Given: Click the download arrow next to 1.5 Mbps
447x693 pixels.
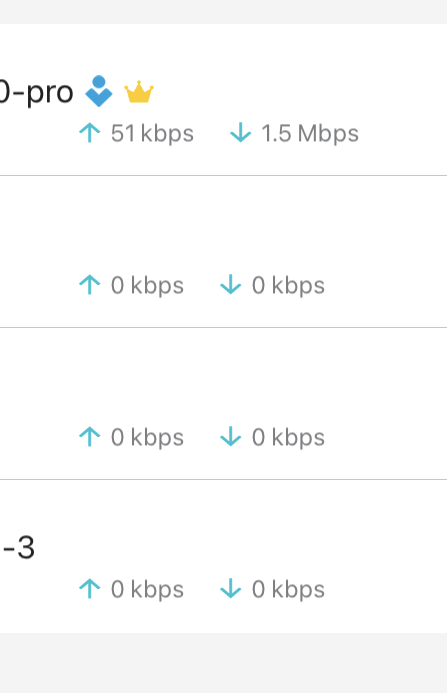Looking at the screenshot, I should (x=241, y=133).
